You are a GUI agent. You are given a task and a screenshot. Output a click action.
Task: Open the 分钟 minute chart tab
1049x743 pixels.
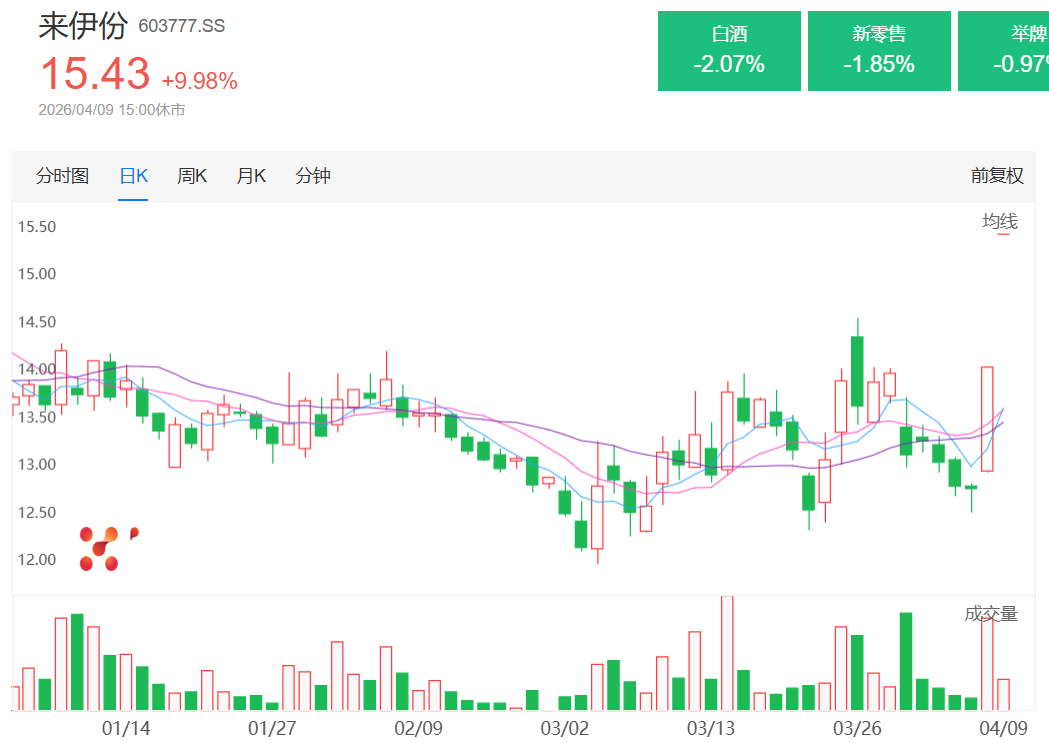click(x=313, y=176)
